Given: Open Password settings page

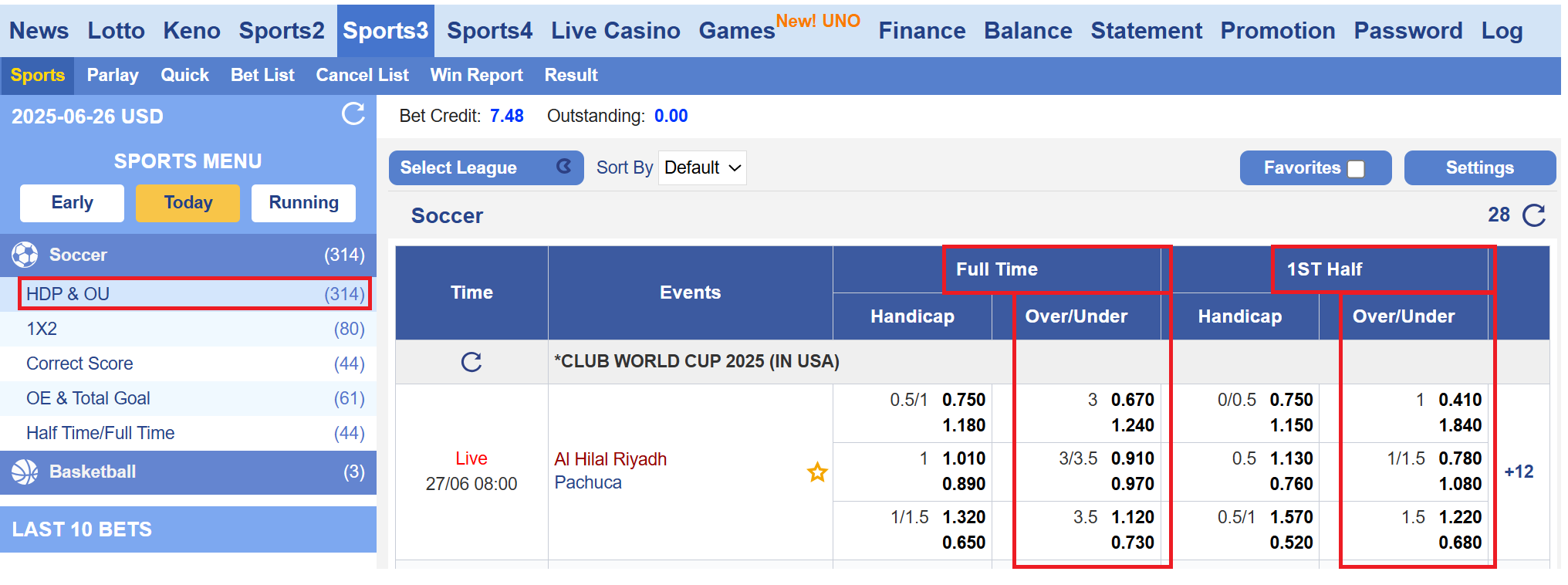Looking at the screenshot, I should coord(1408,31).
